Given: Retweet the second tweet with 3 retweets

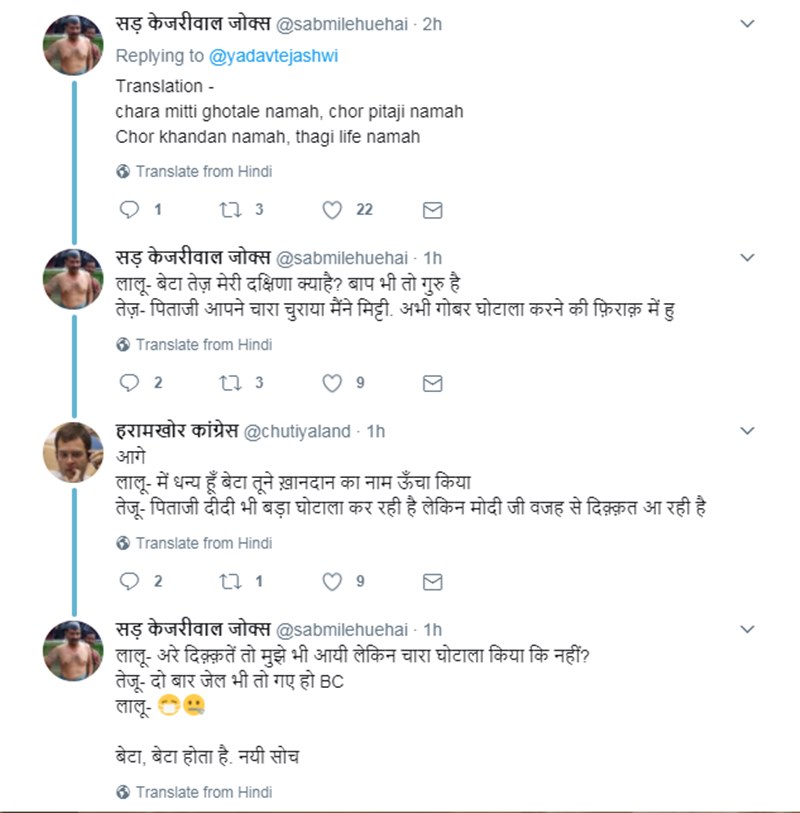Looking at the screenshot, I should coord(231,382).
